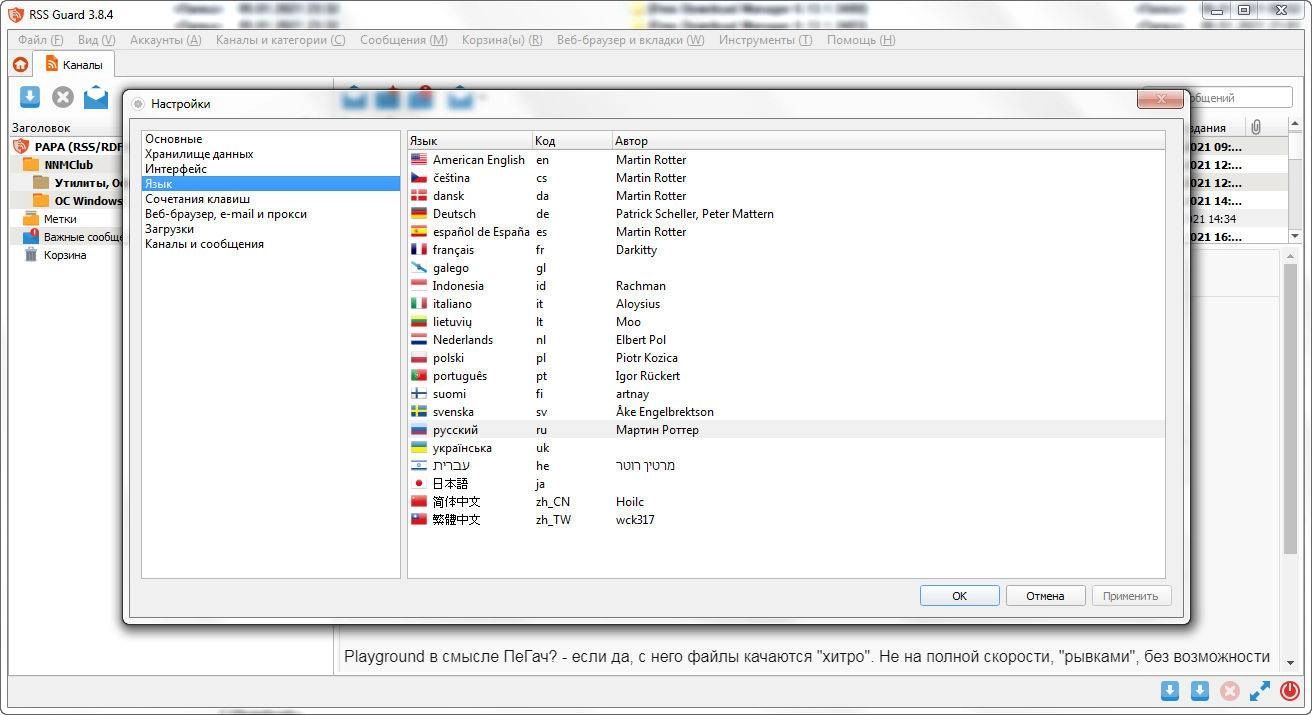Select Загрузки settings category
Viewport: 1312px width, 715px height.
[270, 229]
